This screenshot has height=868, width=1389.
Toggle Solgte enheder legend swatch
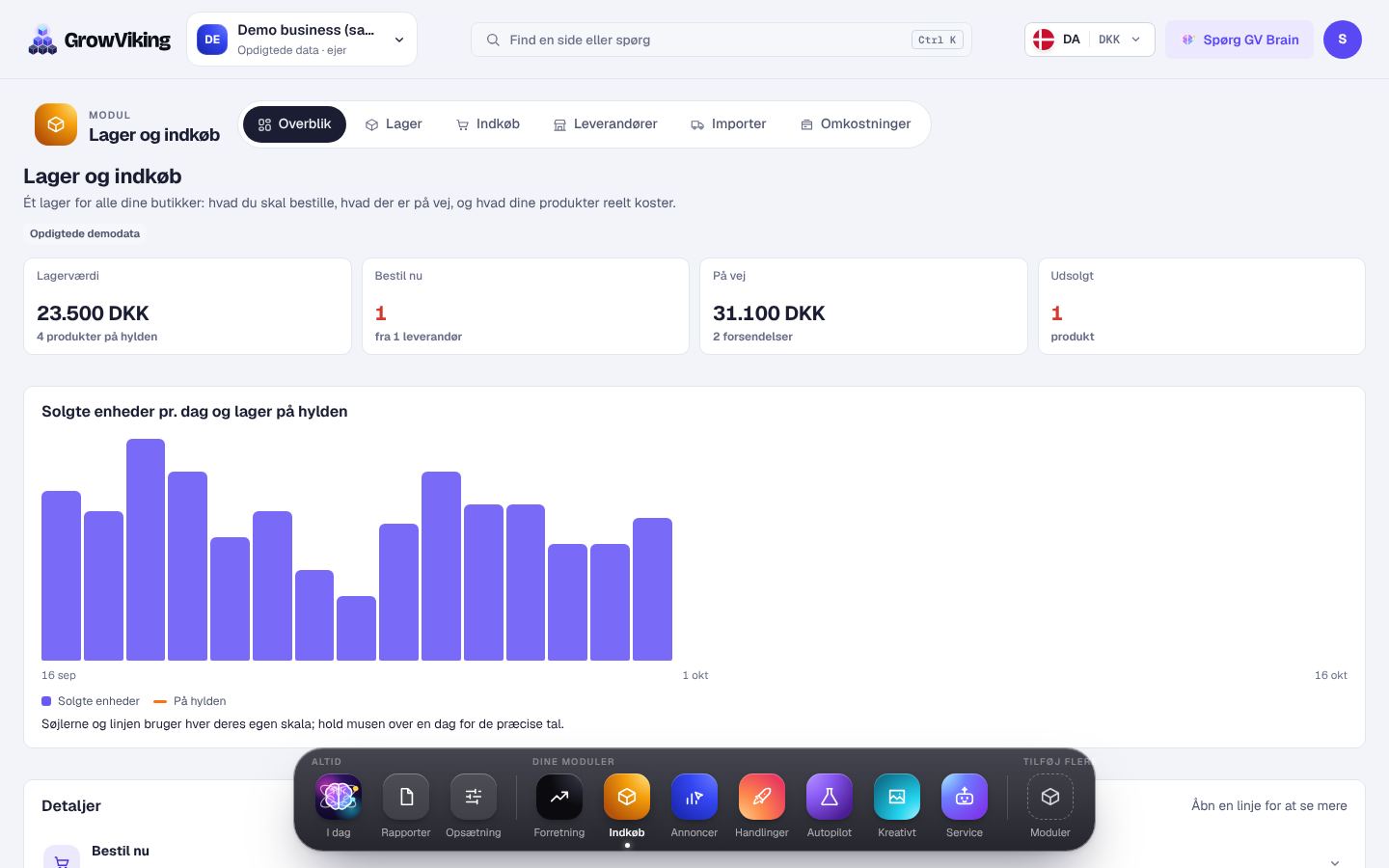coord(46,701)
